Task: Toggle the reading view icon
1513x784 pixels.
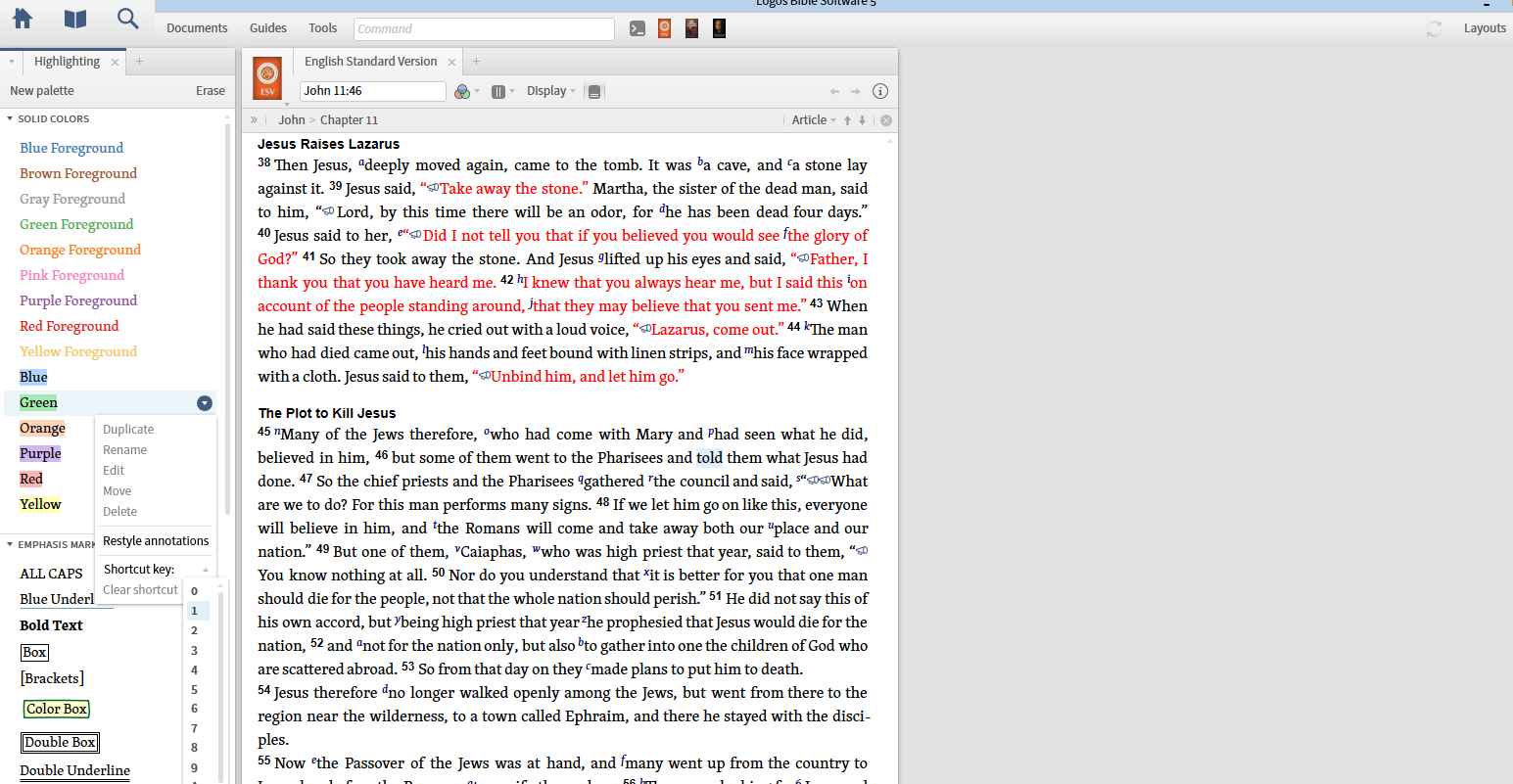Action: (593, 91)
